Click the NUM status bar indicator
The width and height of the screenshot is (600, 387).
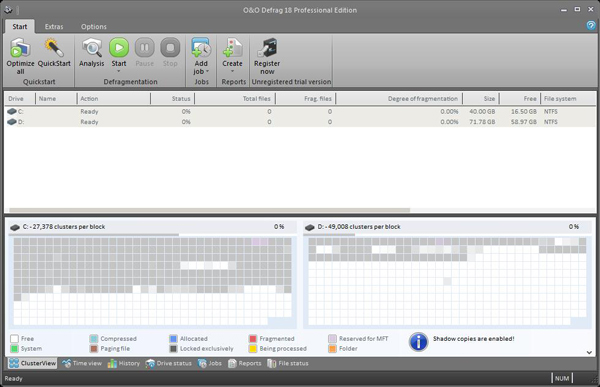(x=562, y=378)
